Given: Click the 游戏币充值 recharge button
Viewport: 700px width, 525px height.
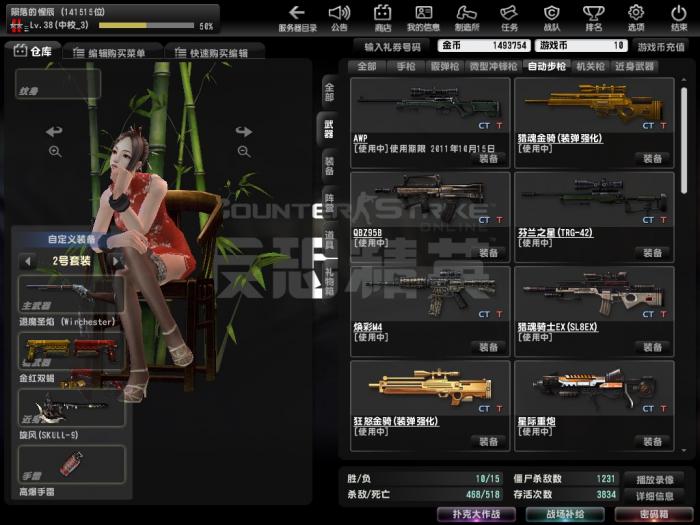Looking at the screenshot, I should point(661,46).
